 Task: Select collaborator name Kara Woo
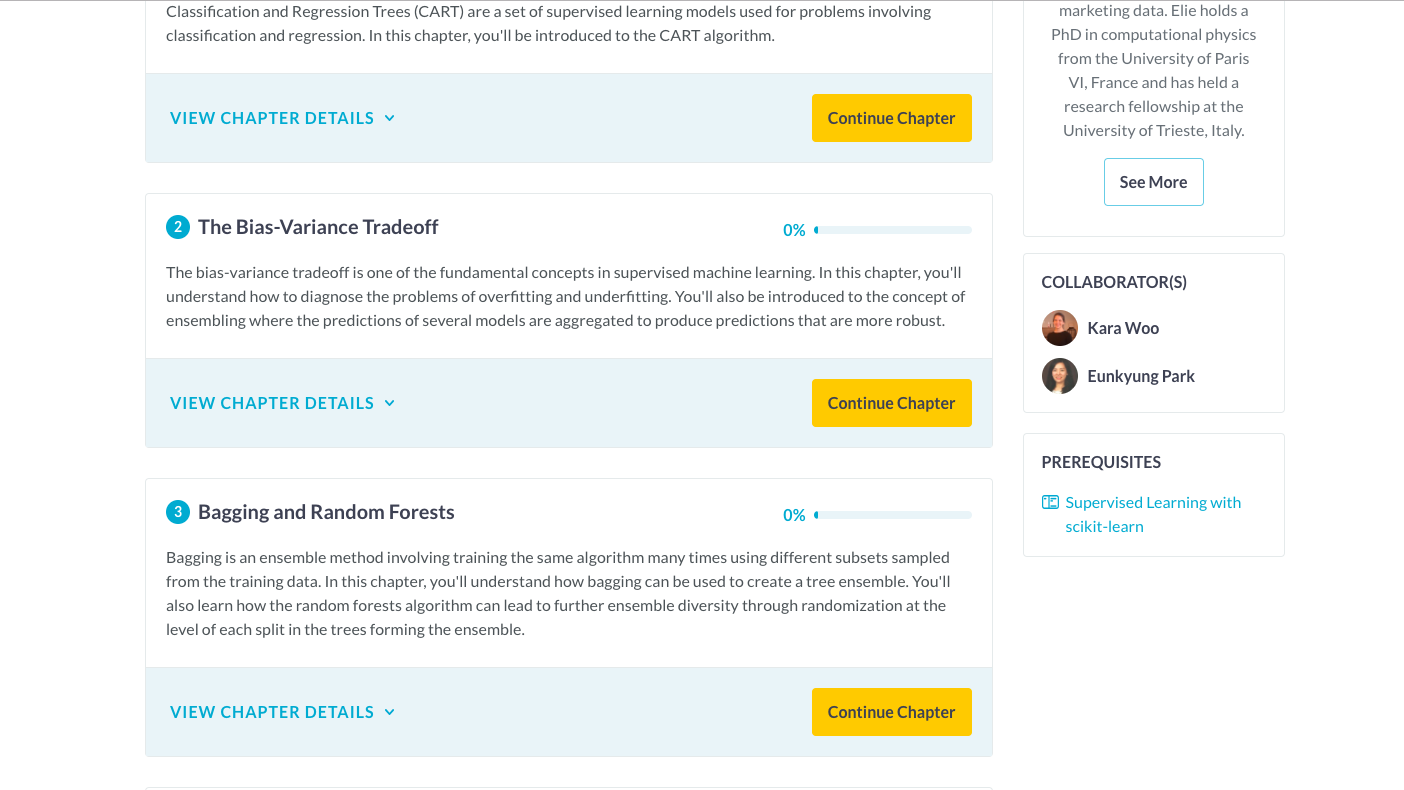coord(1123,328)
